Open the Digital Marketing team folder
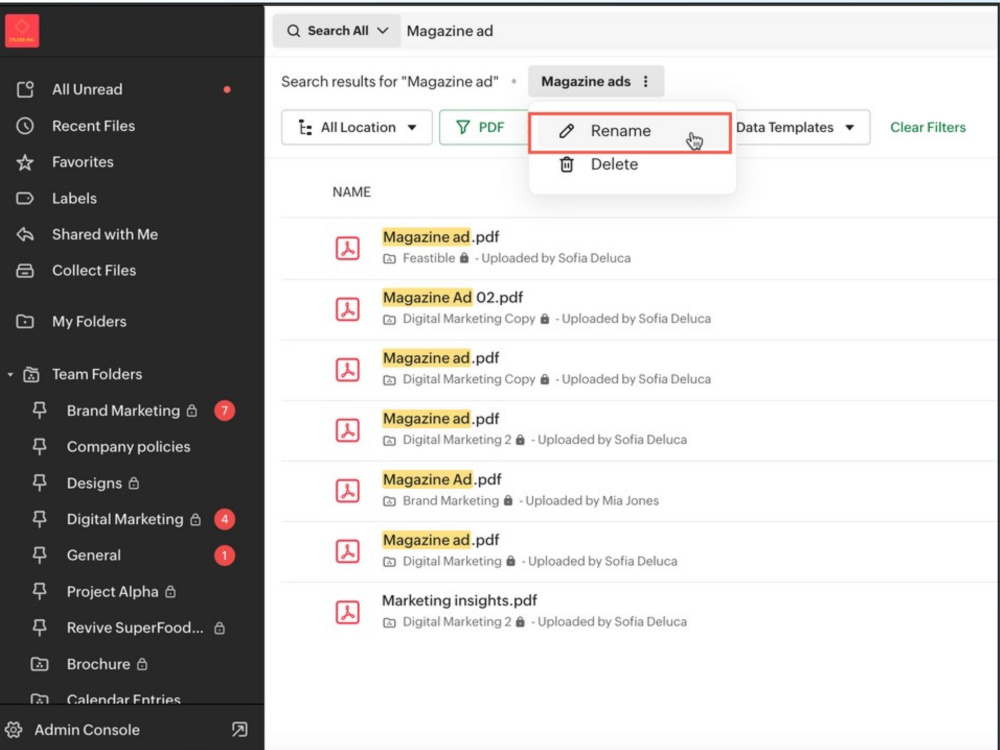The image size is (1000, 750). click(x=124, y=519)
